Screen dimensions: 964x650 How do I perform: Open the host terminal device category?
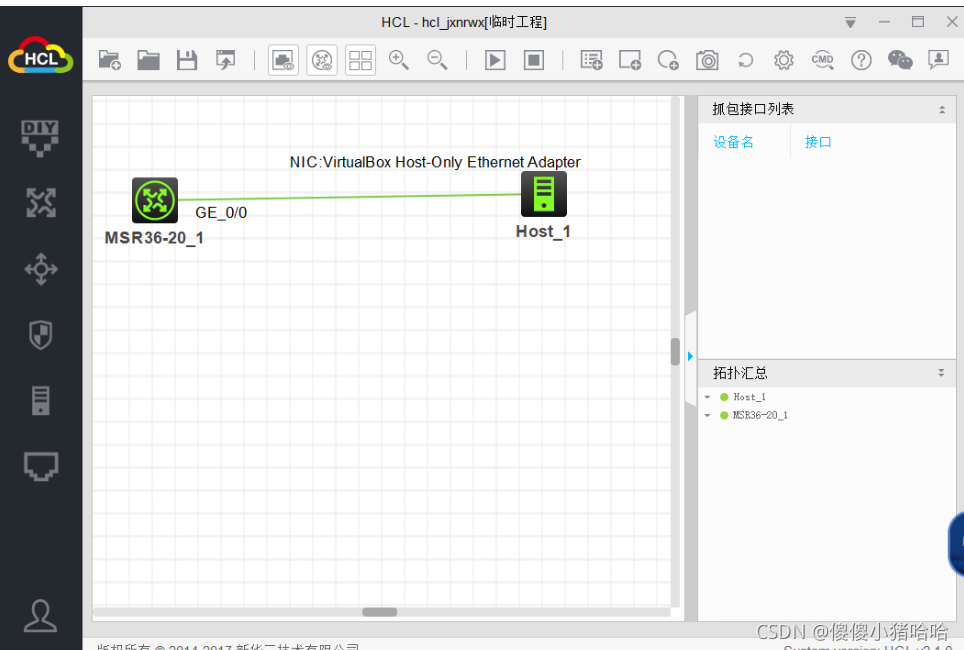41,400
